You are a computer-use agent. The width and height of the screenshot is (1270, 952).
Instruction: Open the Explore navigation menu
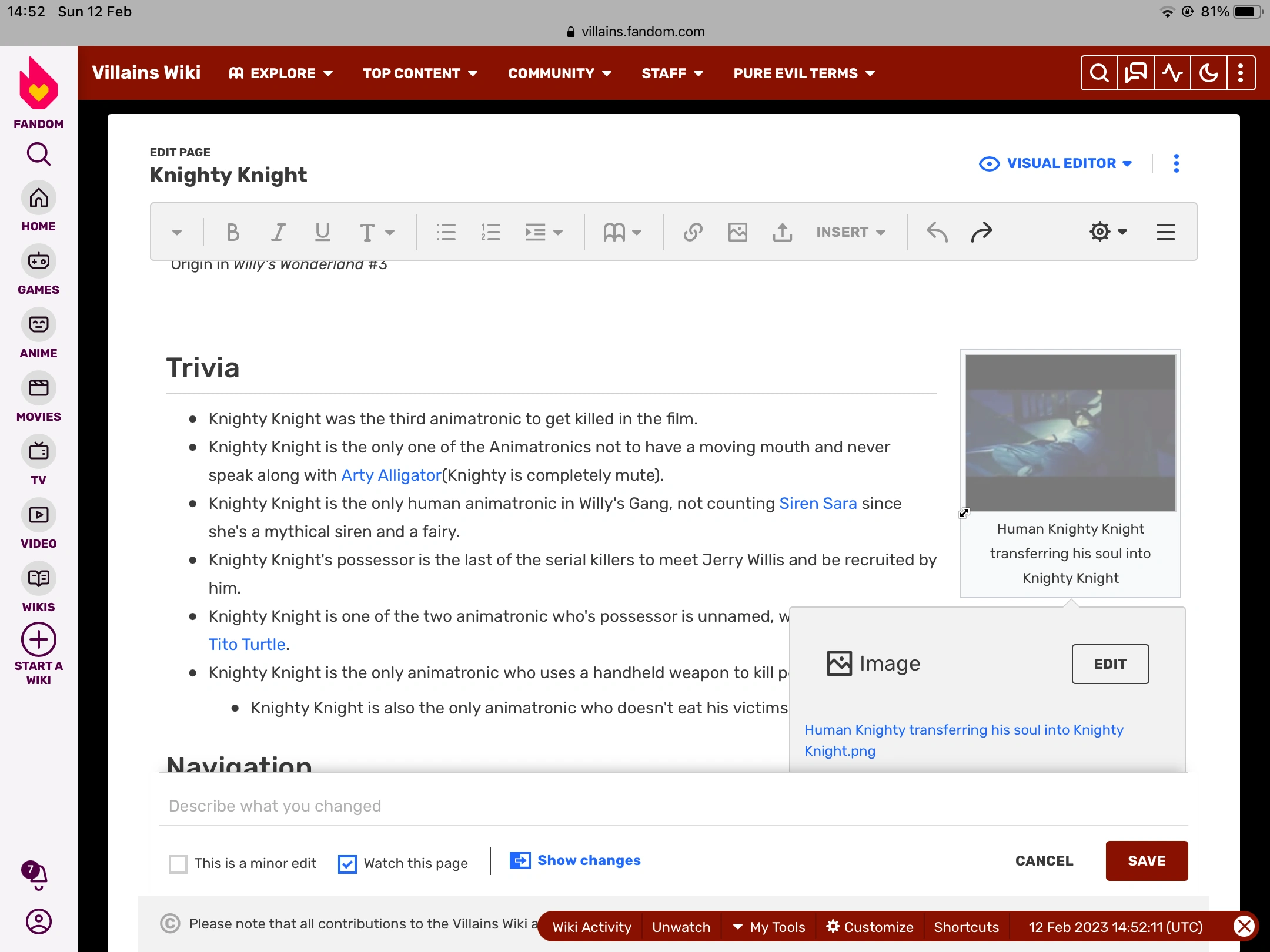coord(281,73)
